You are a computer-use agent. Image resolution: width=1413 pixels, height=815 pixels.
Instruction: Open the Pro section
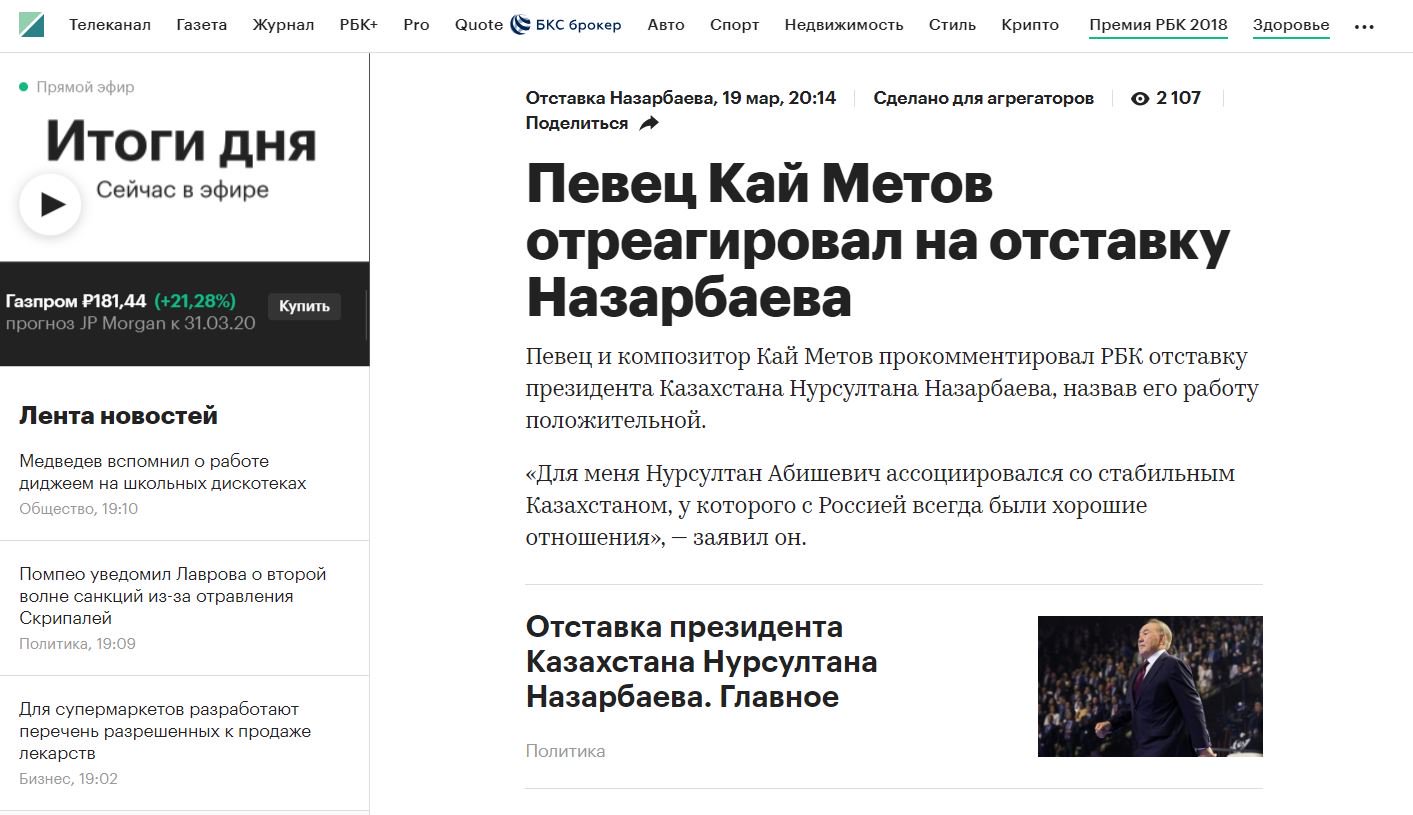[x=416, y=25]
